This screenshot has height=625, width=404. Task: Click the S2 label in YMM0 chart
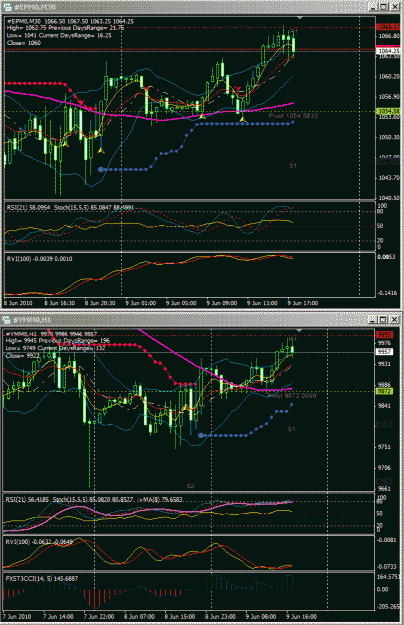[190, 486]
